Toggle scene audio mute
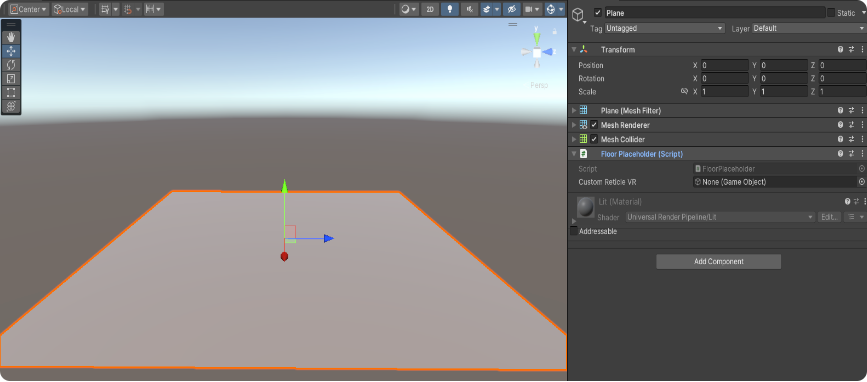 click(x=470, y=9)
